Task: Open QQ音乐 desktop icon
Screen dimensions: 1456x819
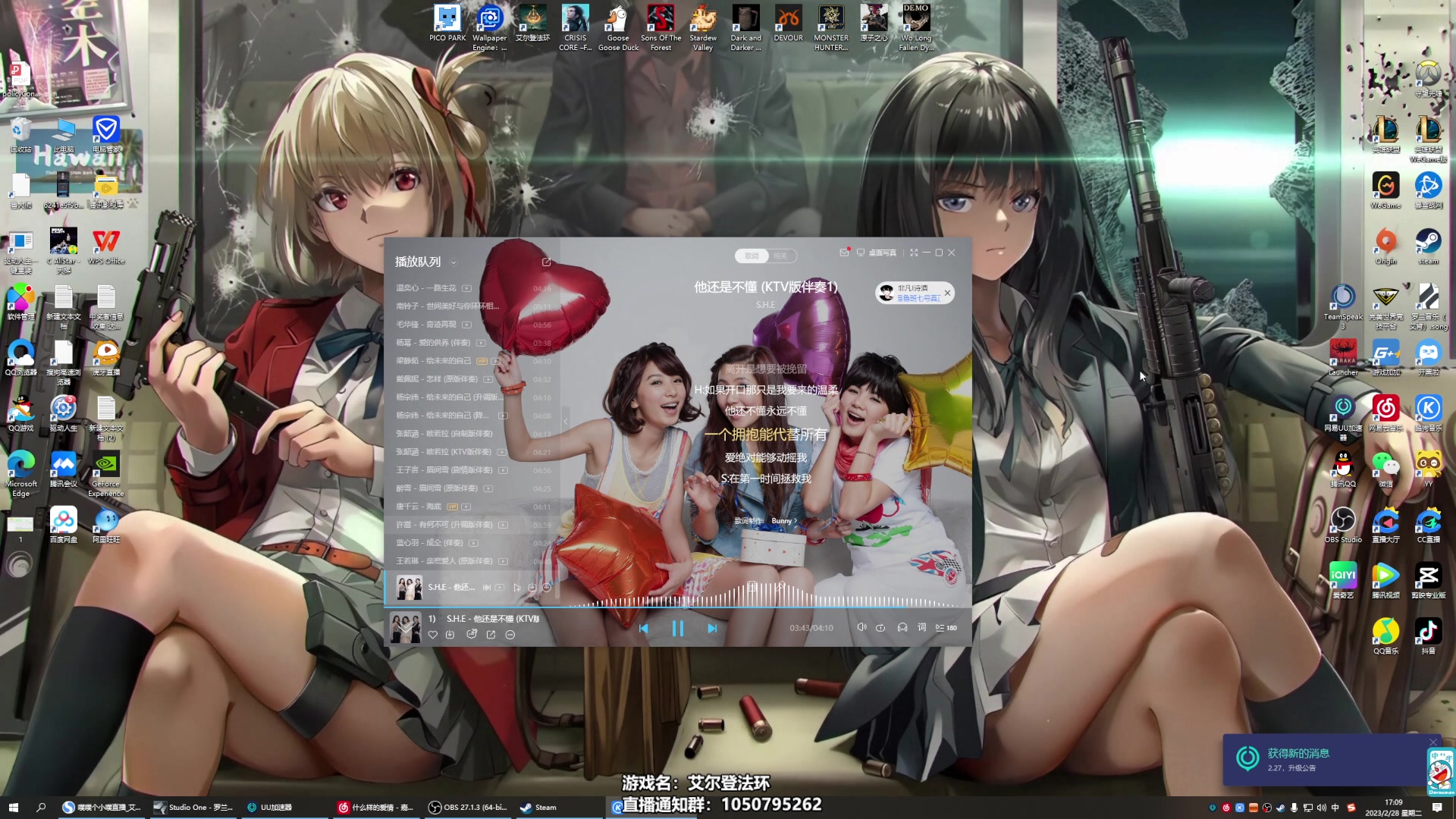Action: coord(1385,636)
